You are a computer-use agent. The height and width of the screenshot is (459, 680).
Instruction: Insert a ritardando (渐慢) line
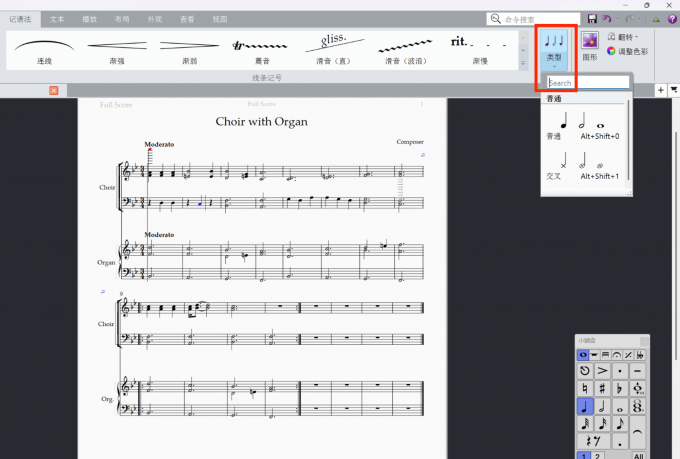tap(480, 50)
